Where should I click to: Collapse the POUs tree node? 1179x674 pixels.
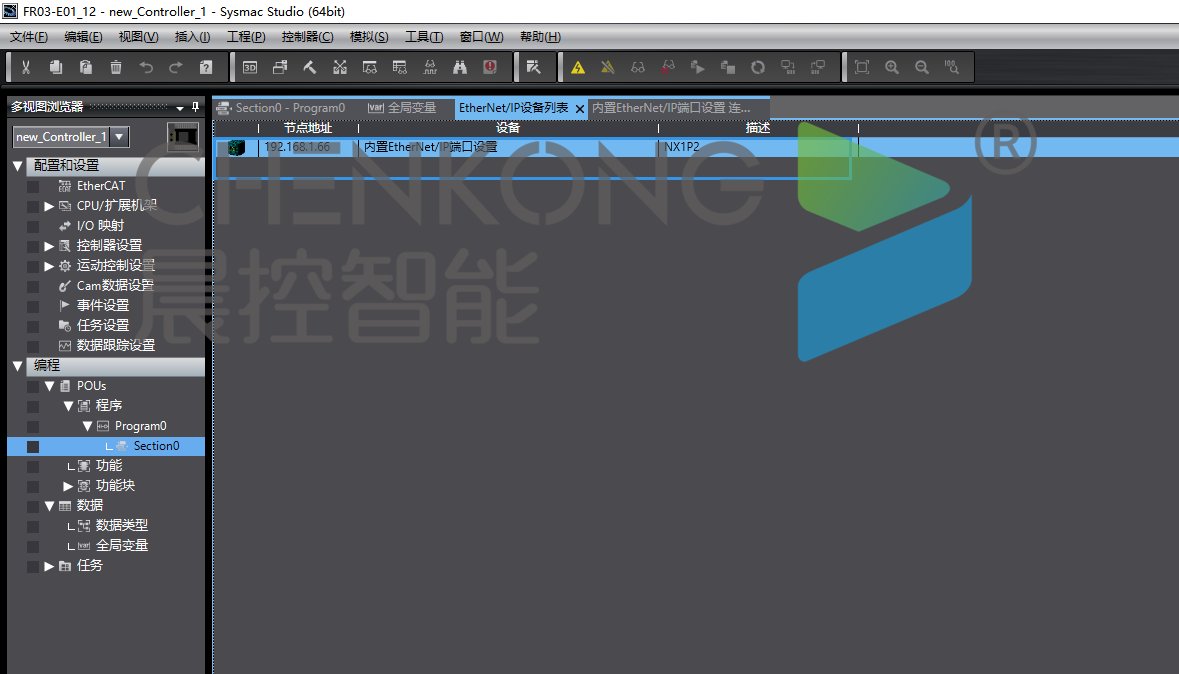point(49,386)
